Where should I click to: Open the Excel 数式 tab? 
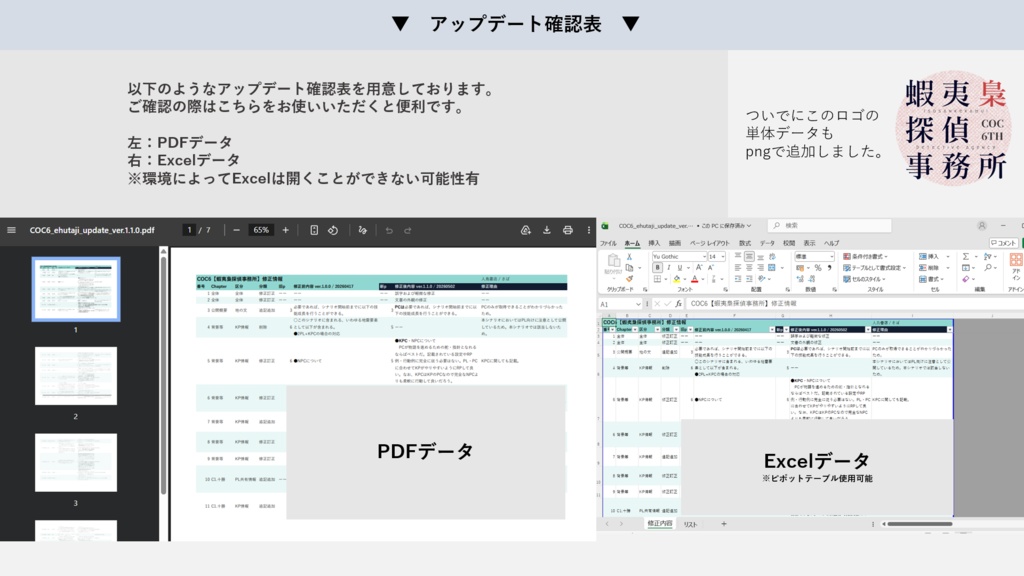click(744, 243)
